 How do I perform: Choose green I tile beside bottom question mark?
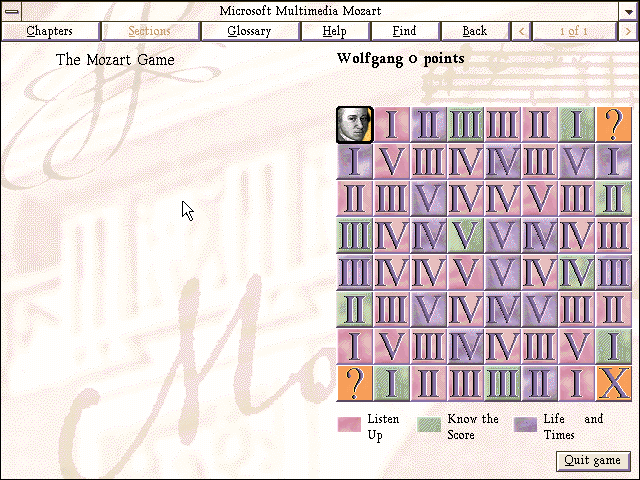(391, 383)
